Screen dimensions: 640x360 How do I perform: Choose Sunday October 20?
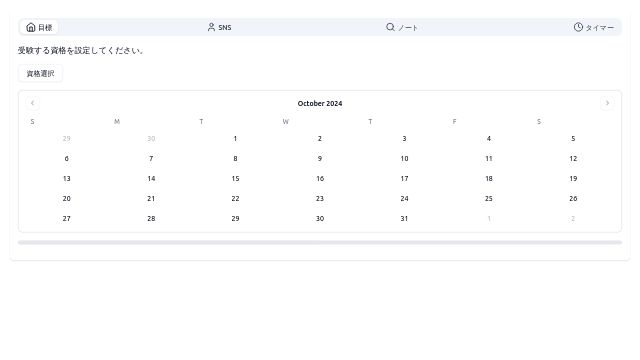(x=67, y=199)
